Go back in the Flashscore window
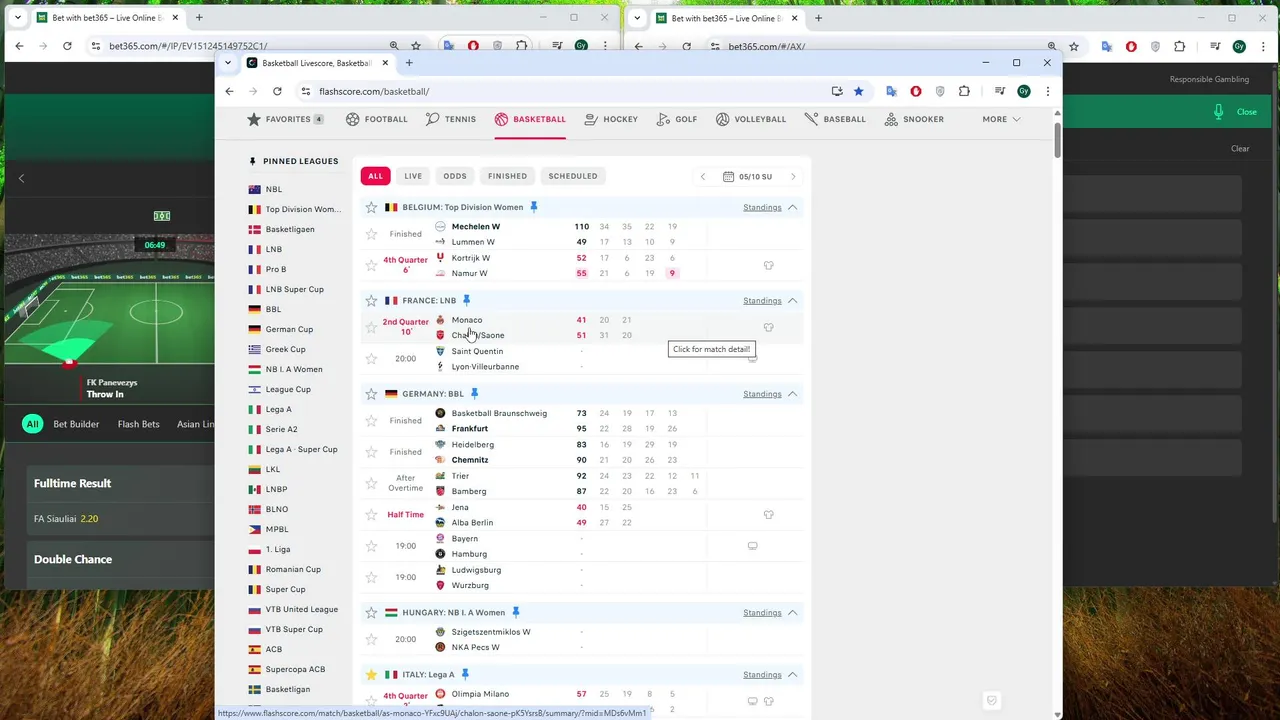1280x720 pixels. tap(229, 91)
